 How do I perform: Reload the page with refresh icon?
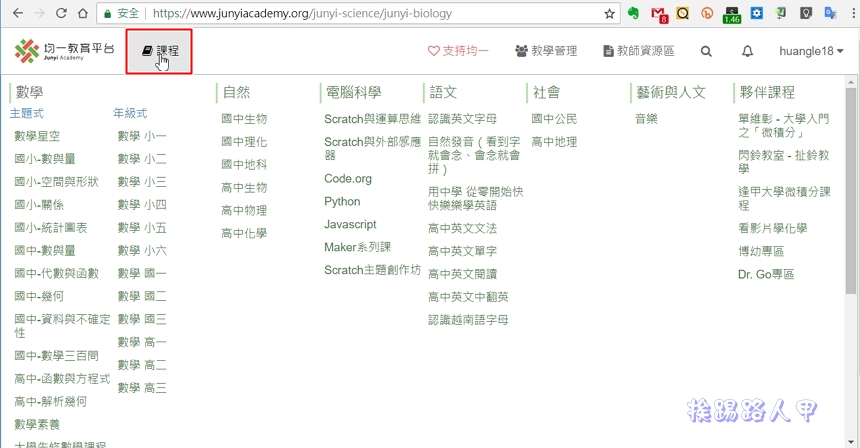tap(61, 13)
